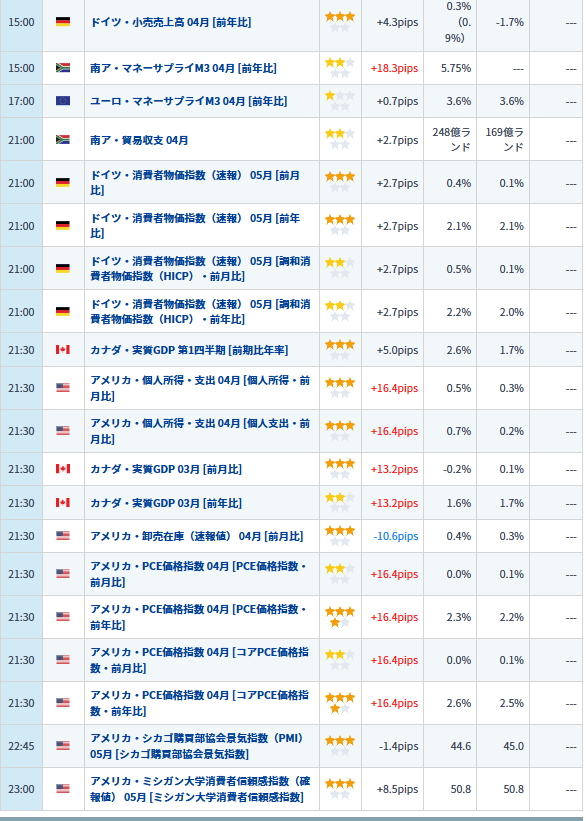The image size is (586, 821).
Task: Click star rating for 南ア・貿易収支 row
Action: (340, 139)
